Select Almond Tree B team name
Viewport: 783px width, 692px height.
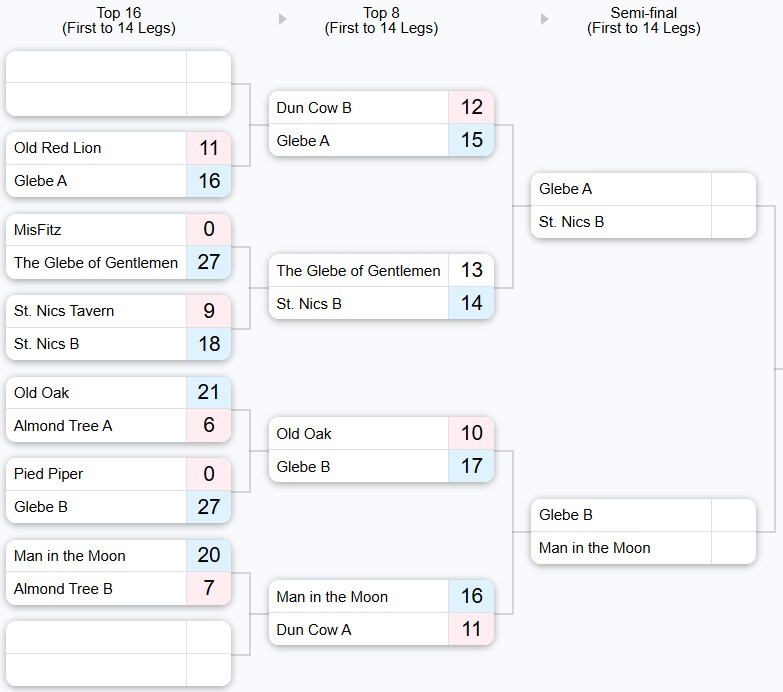pyautogui.click(x=63, y=589)
